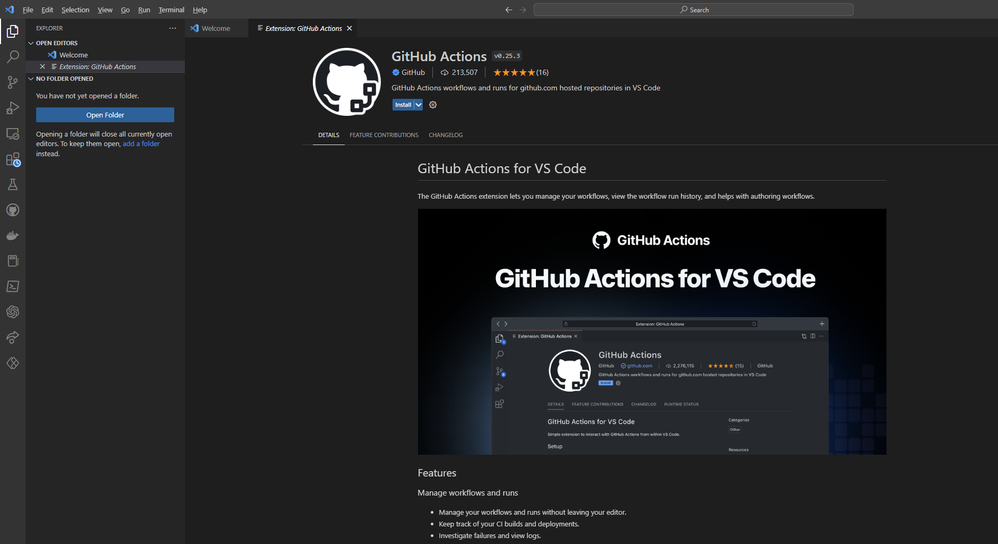Click the 'add a folder' link

[x=141, y=144]
